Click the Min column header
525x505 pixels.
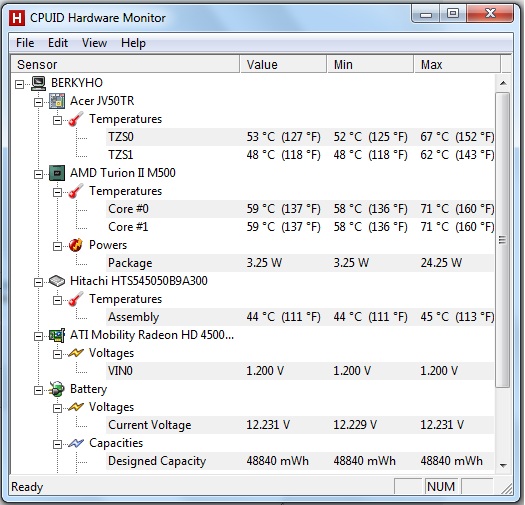point(370,64)
